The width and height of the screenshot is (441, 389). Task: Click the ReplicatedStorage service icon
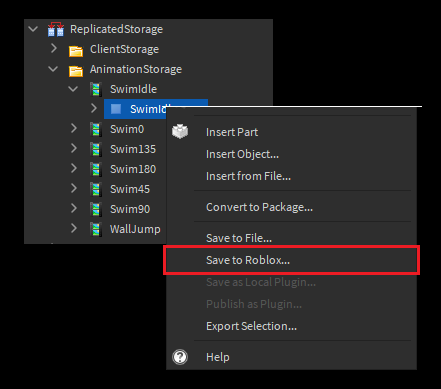(56, 29)
